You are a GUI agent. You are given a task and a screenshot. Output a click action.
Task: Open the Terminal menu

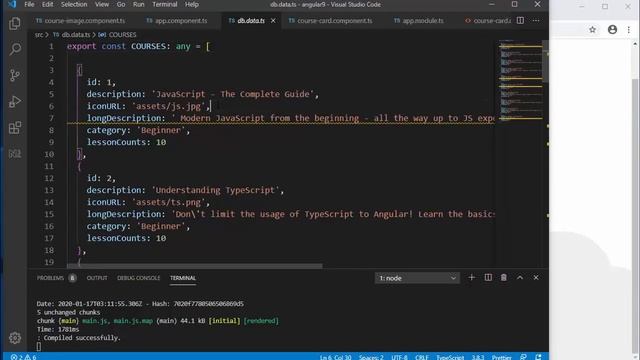164,4
